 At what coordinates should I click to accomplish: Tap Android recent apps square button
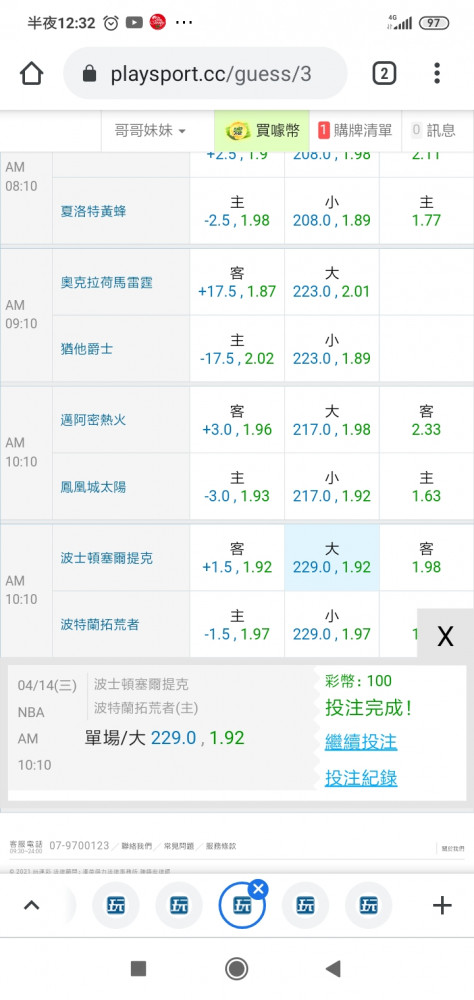138,969
